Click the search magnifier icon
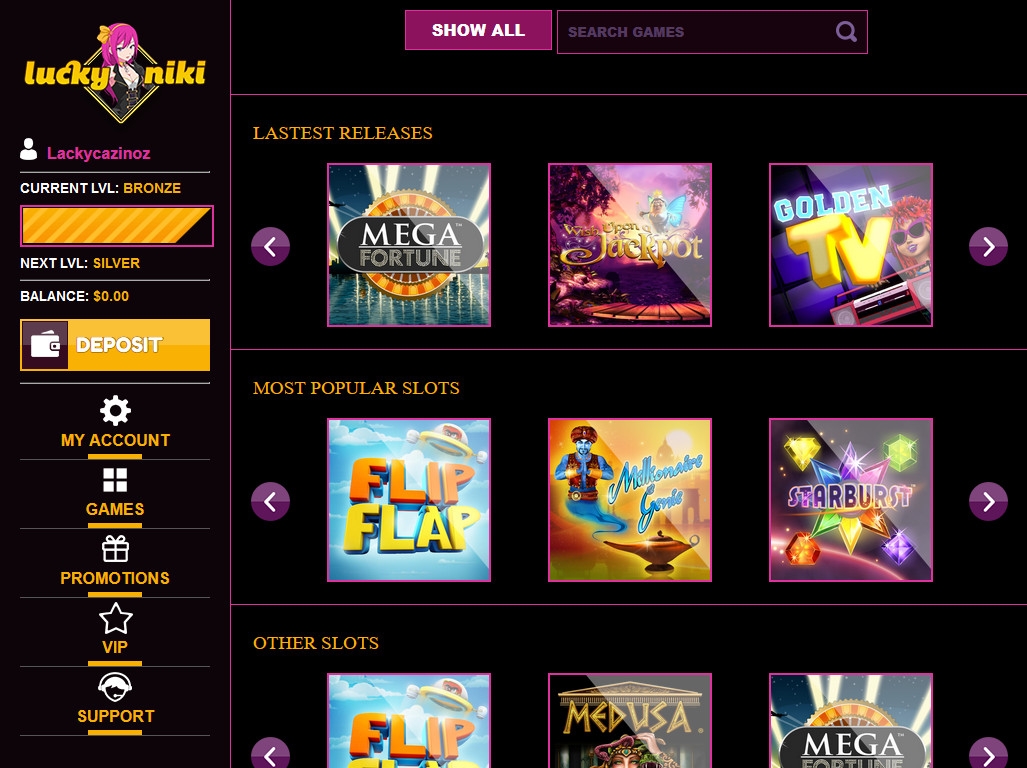Viewport: 1027px width, 768px height. coord(846,32)
